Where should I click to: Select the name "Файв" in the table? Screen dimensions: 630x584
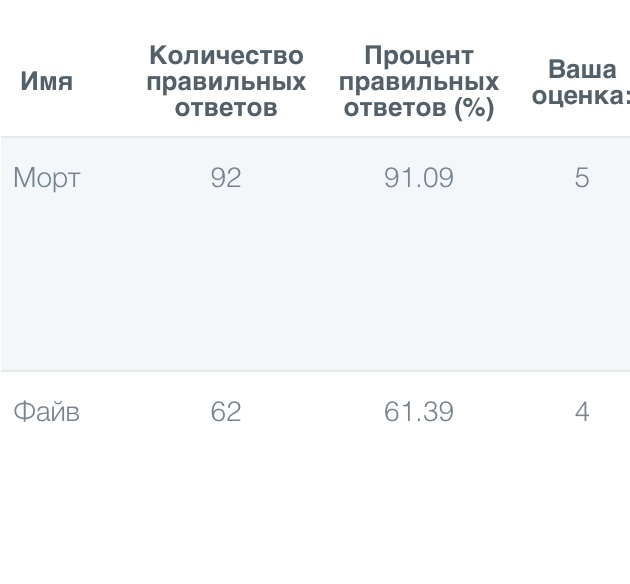click(46, 412)
